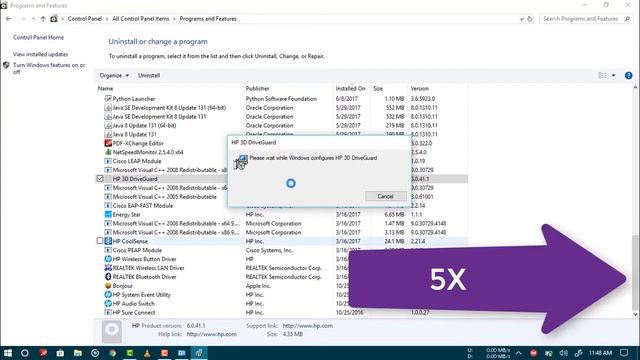
Task: Click the REALTEK Wireless LAN Driver icon
Action: click(108, 268)
